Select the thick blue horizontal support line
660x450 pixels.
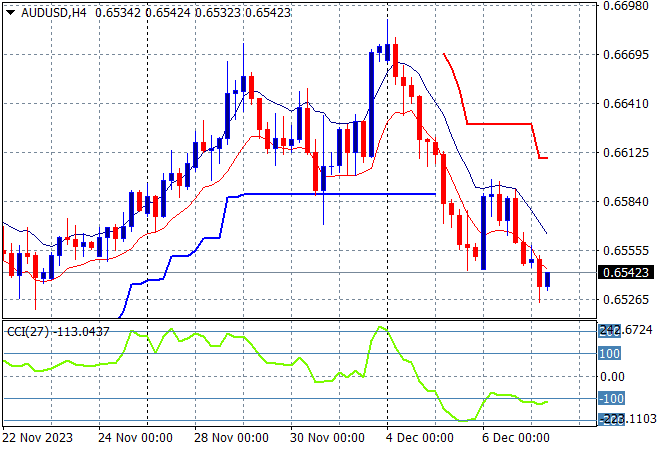(330, 194)
